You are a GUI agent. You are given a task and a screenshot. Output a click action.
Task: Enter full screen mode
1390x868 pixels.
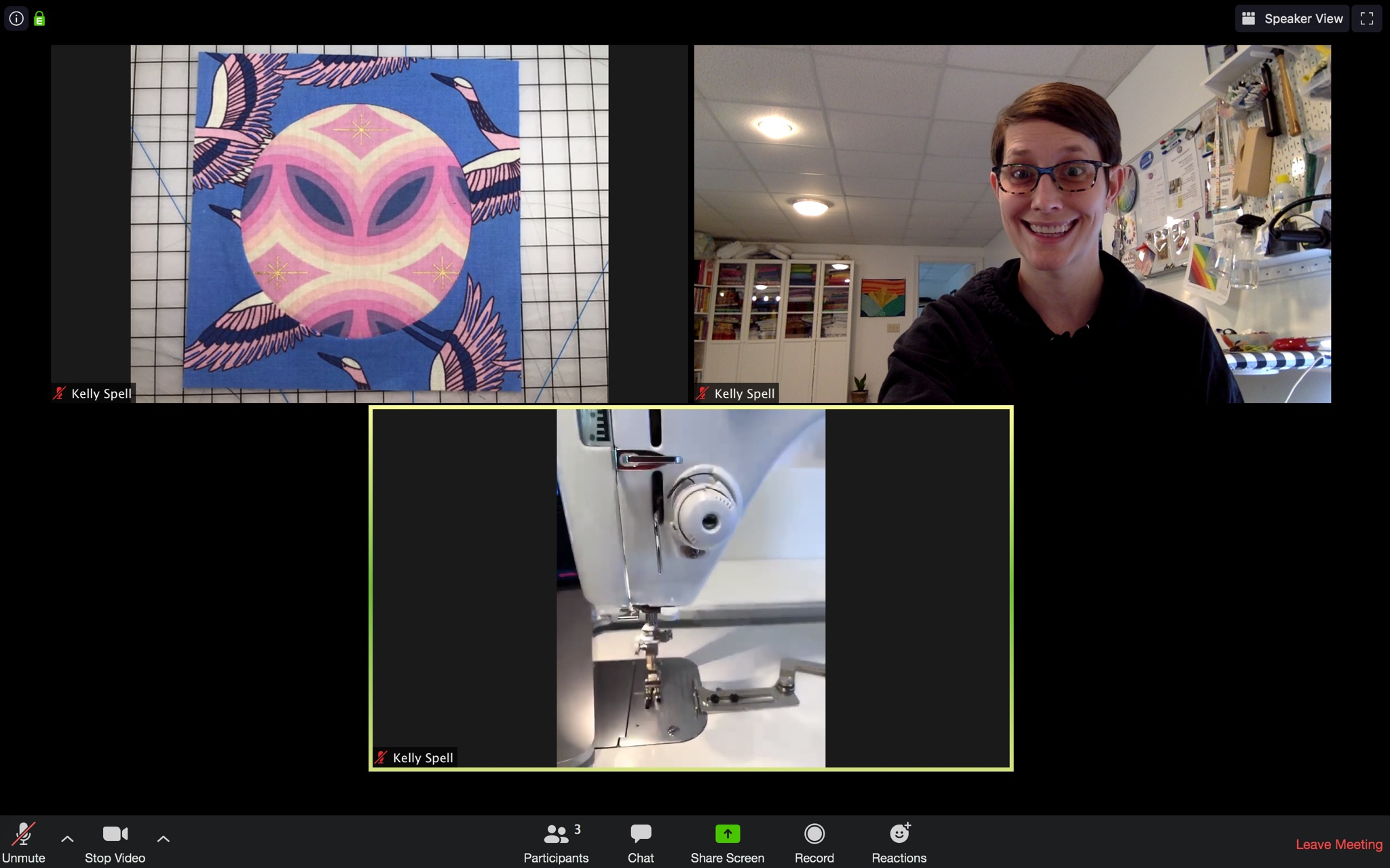[x=1366, y=18]
